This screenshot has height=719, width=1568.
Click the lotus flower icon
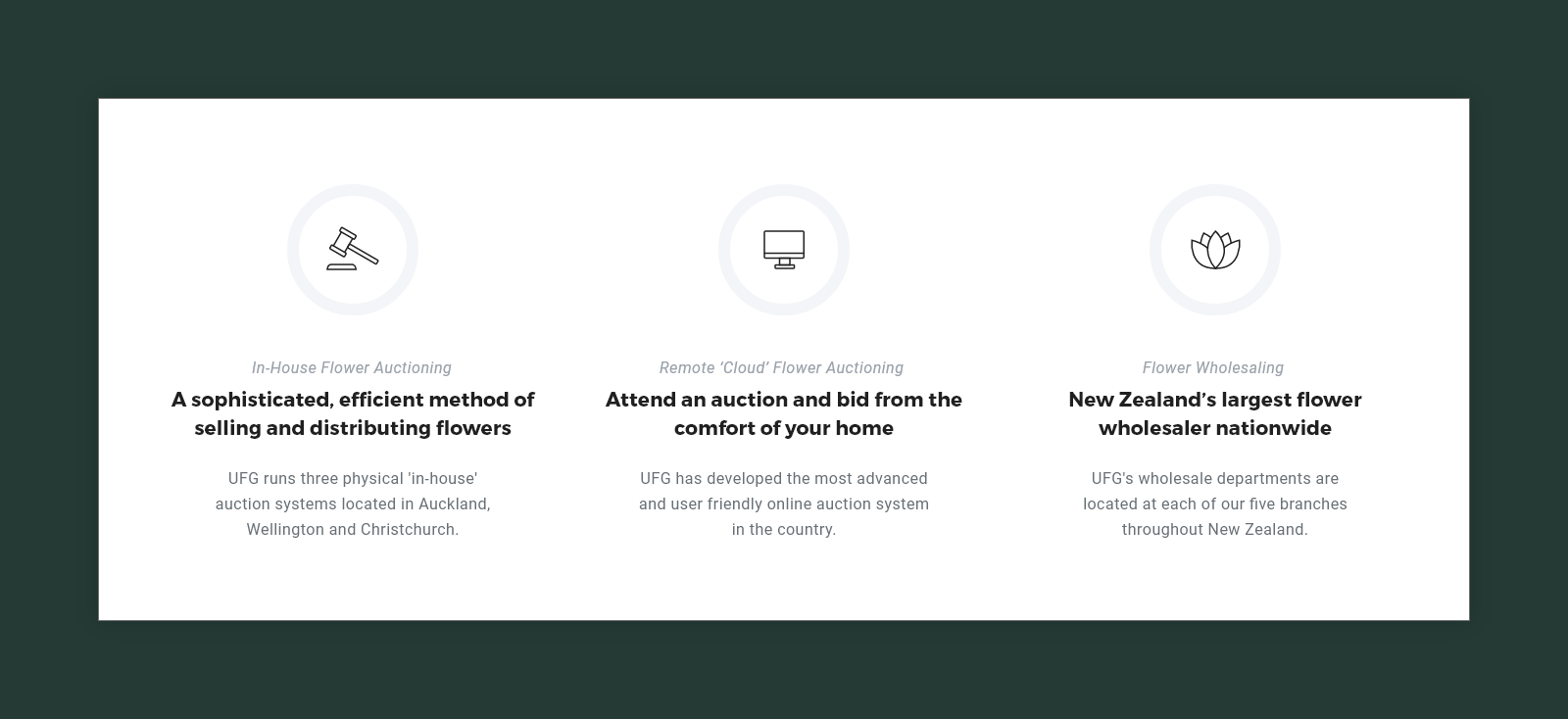[1215, 250]
